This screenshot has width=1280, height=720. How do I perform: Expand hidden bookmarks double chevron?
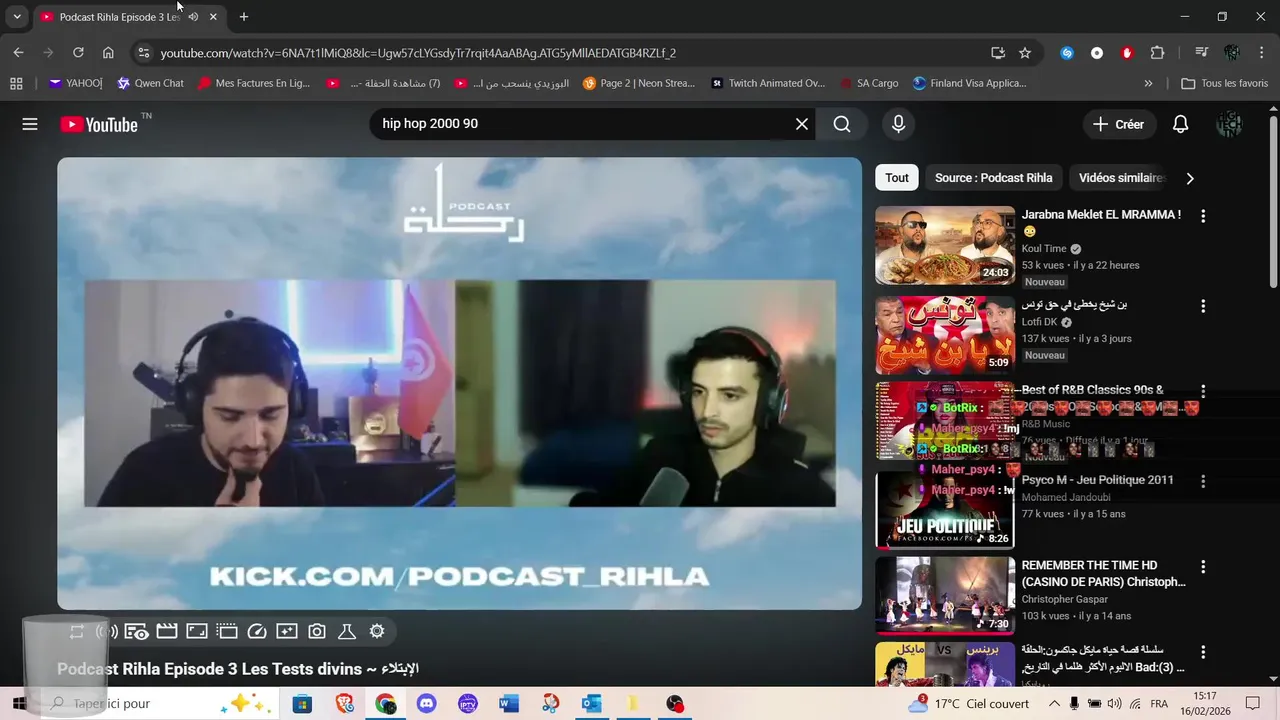click(1148, 83)
